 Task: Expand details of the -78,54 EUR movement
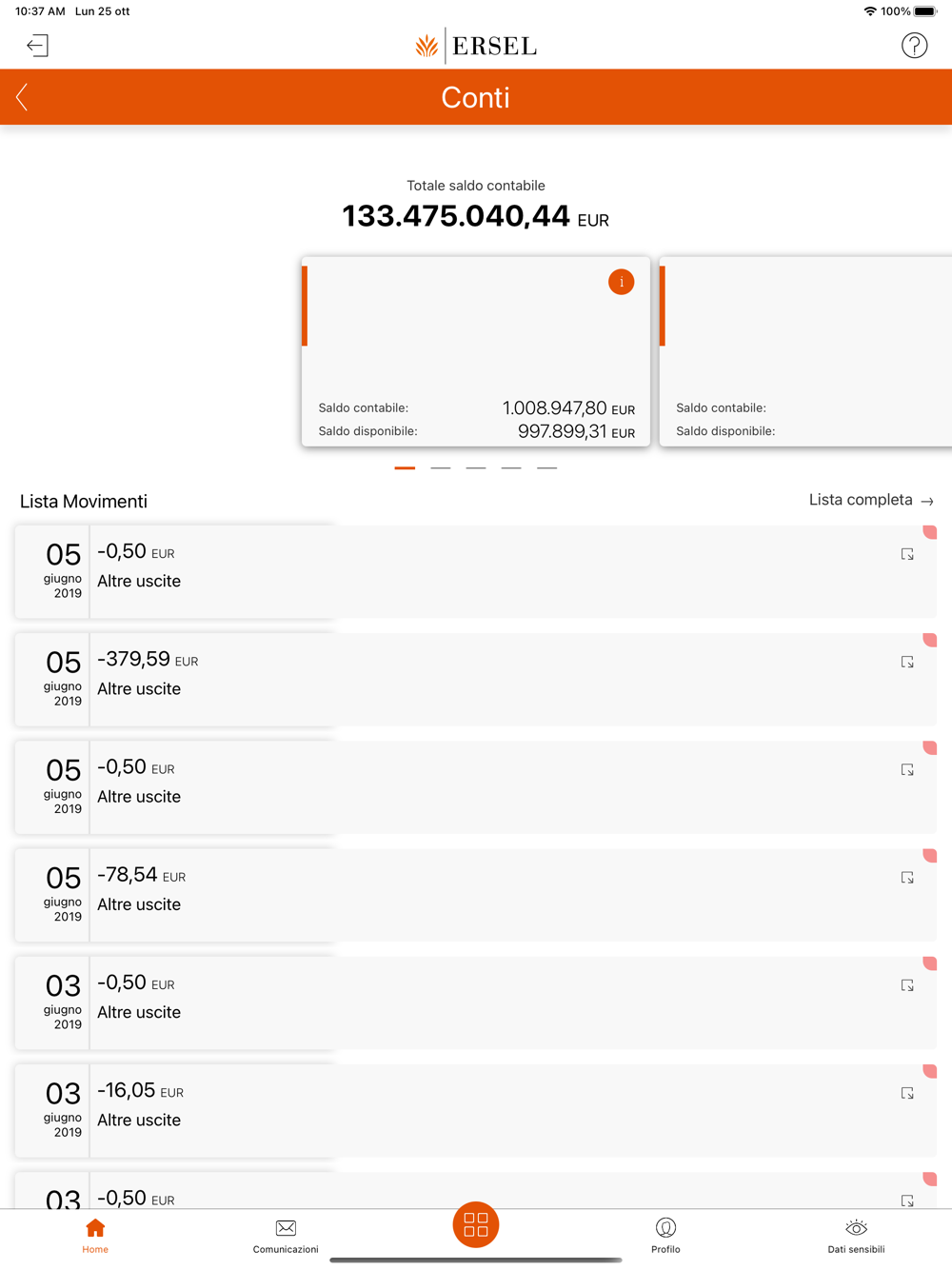(907, 878)
